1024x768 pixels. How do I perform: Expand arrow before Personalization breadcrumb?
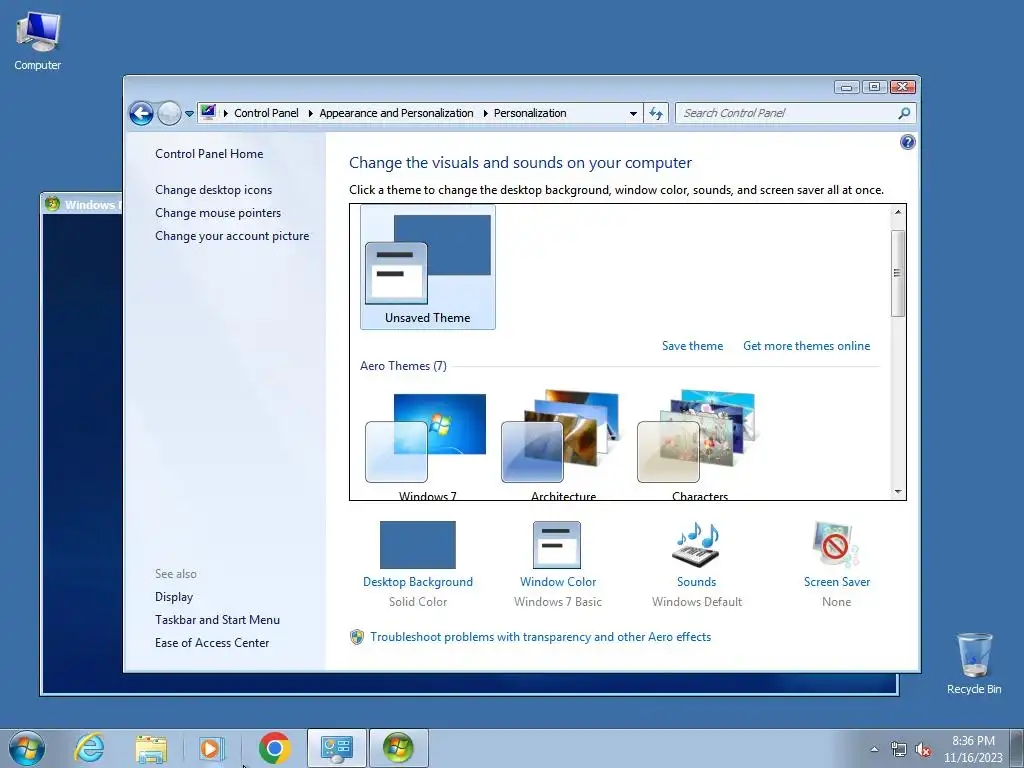click(x=485, y=114)
